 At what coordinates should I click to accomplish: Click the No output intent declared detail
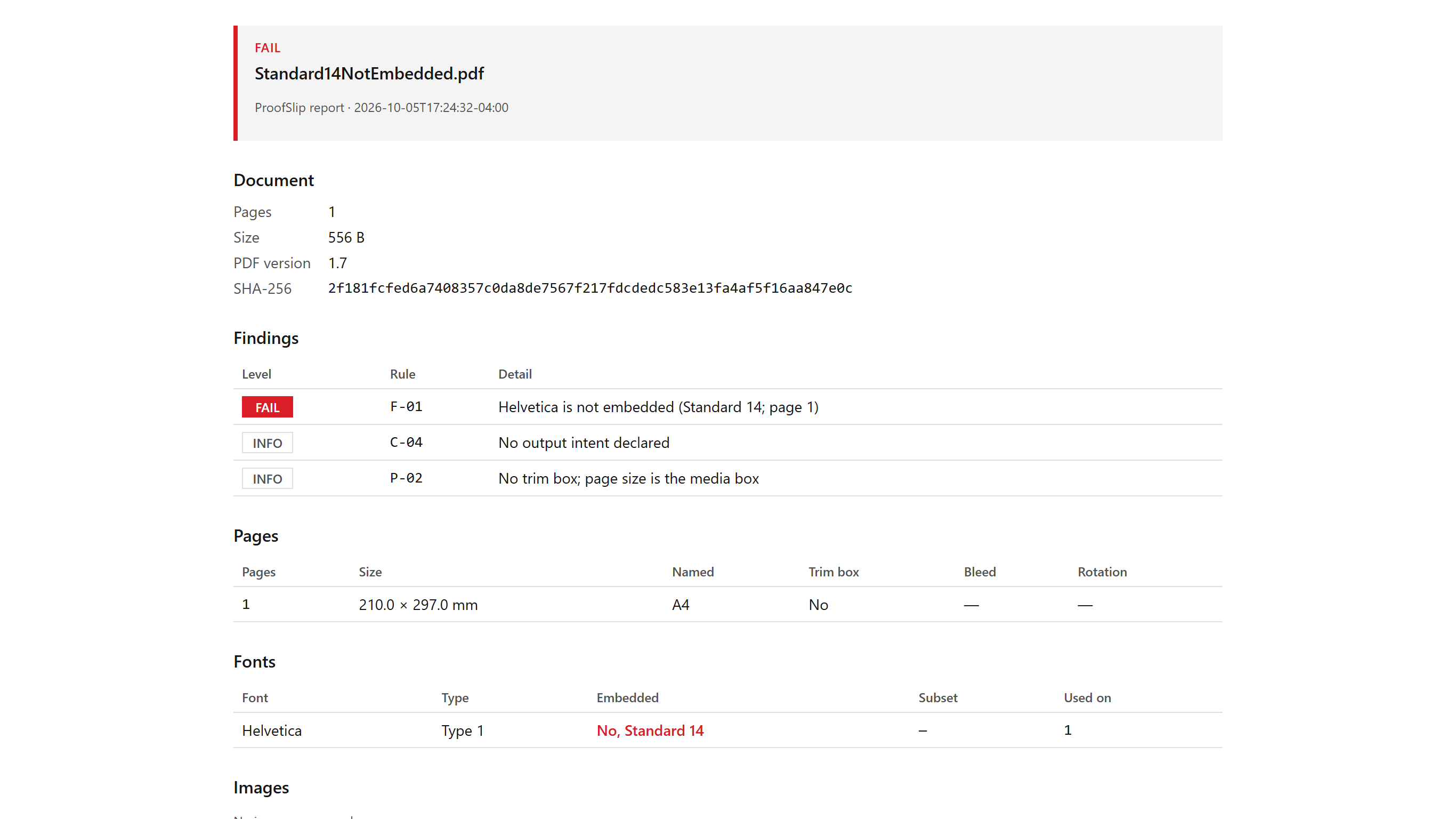click(584, 443)
